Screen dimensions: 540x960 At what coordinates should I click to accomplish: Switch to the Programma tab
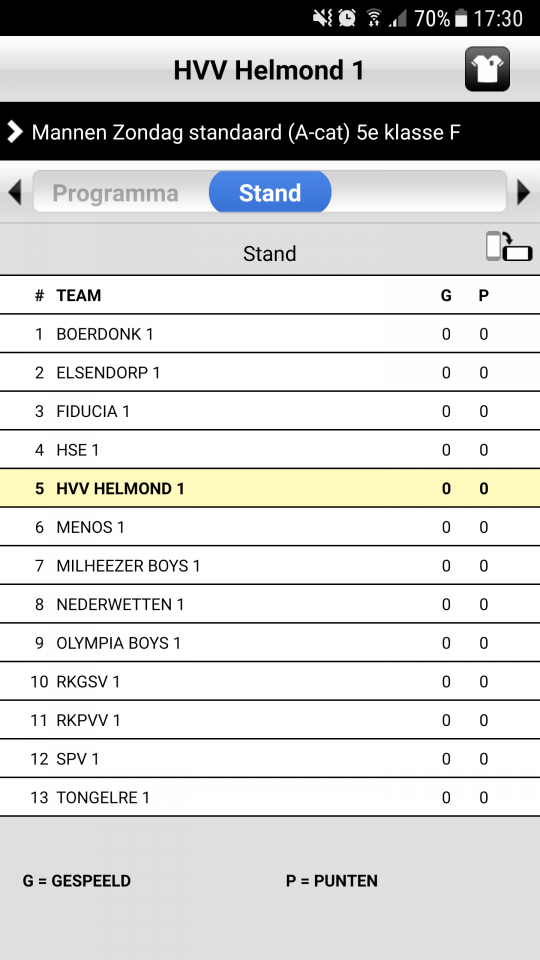click(116, 193)
